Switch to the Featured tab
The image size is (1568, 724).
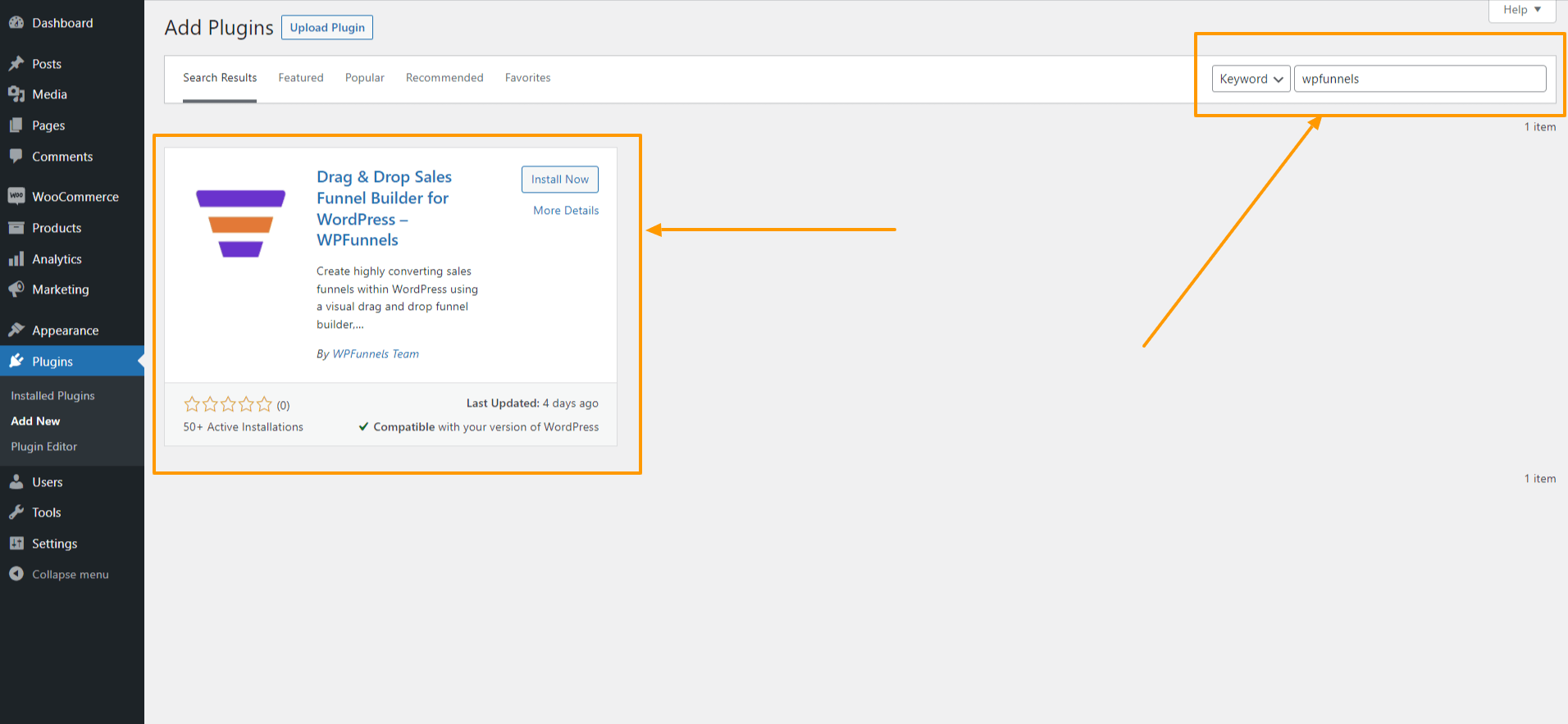[301, 78]
